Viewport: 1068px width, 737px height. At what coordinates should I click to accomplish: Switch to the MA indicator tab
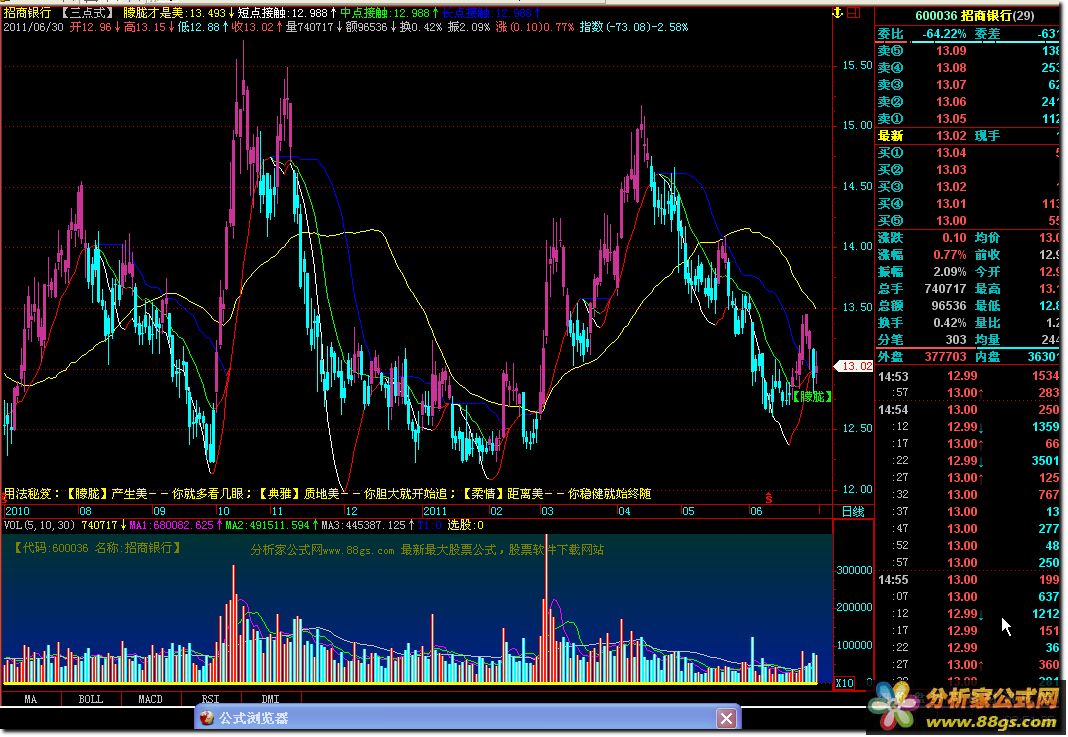(x=31, y=699)
